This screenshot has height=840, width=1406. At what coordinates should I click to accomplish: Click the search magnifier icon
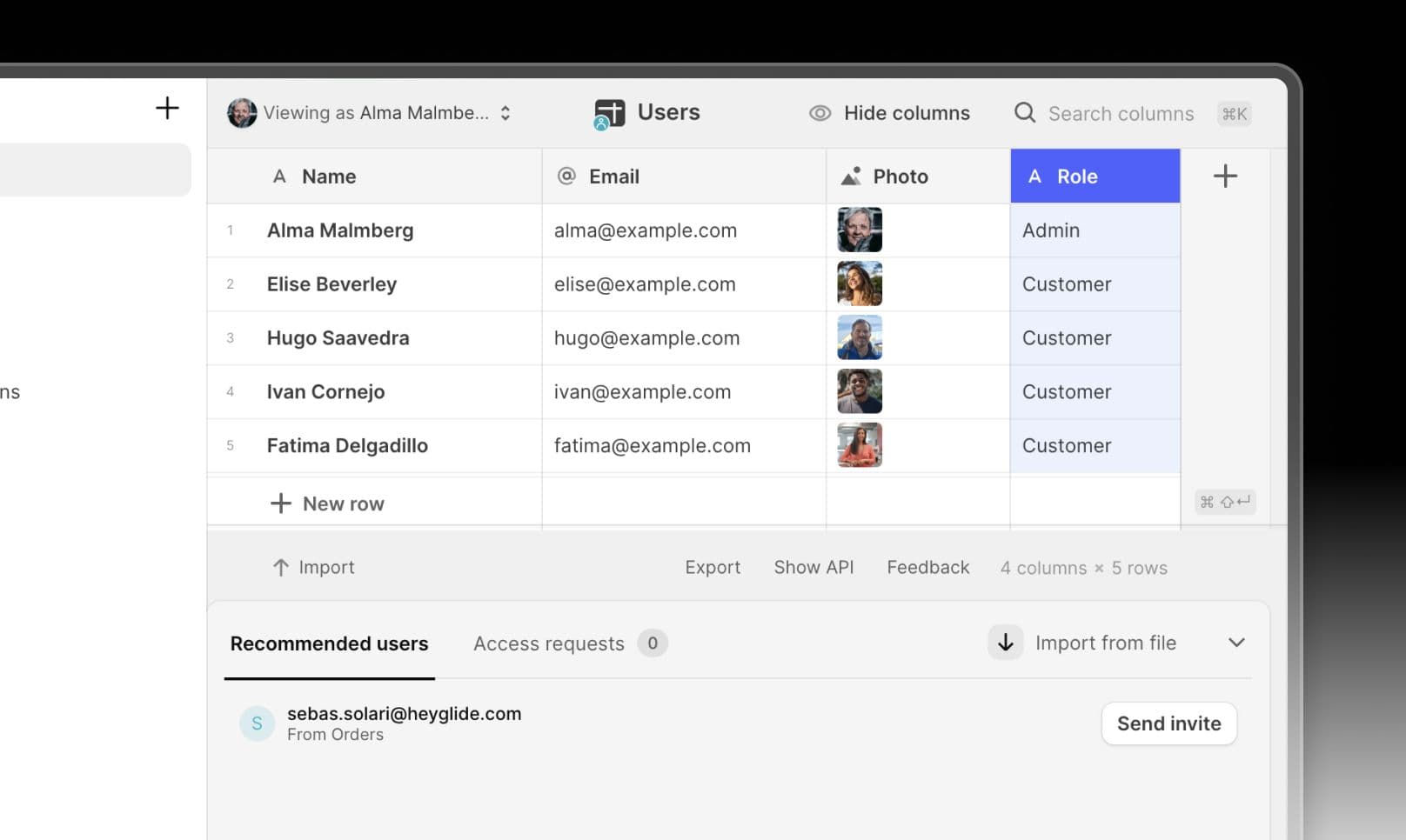(1025, 113)
